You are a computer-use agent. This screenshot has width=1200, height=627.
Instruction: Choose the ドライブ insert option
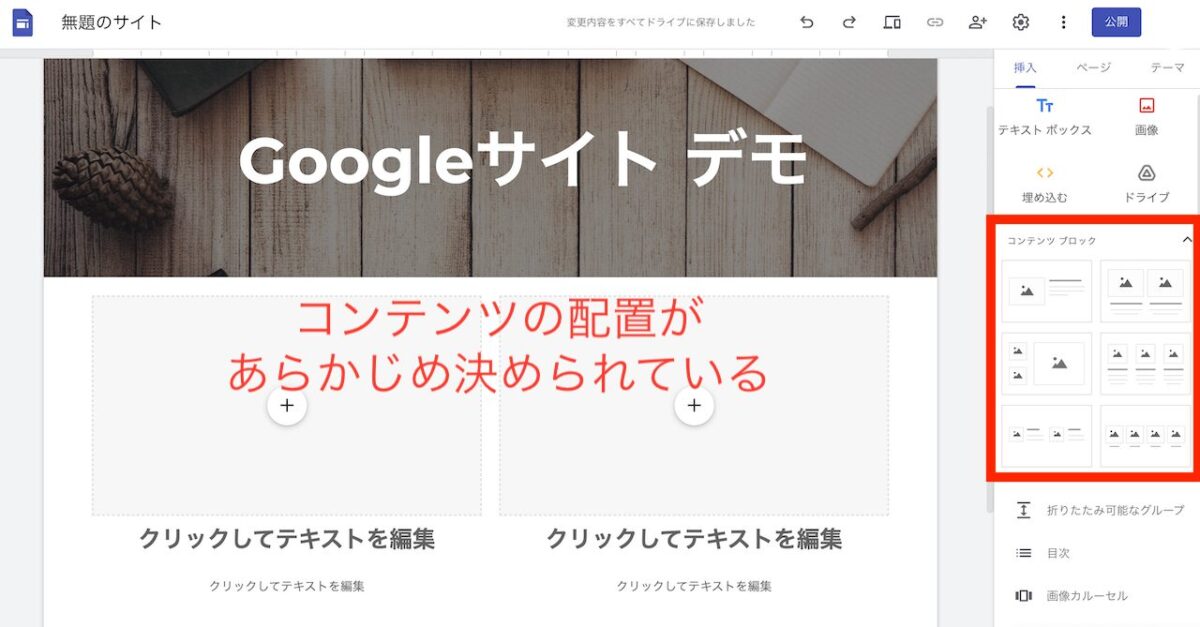1147,185
